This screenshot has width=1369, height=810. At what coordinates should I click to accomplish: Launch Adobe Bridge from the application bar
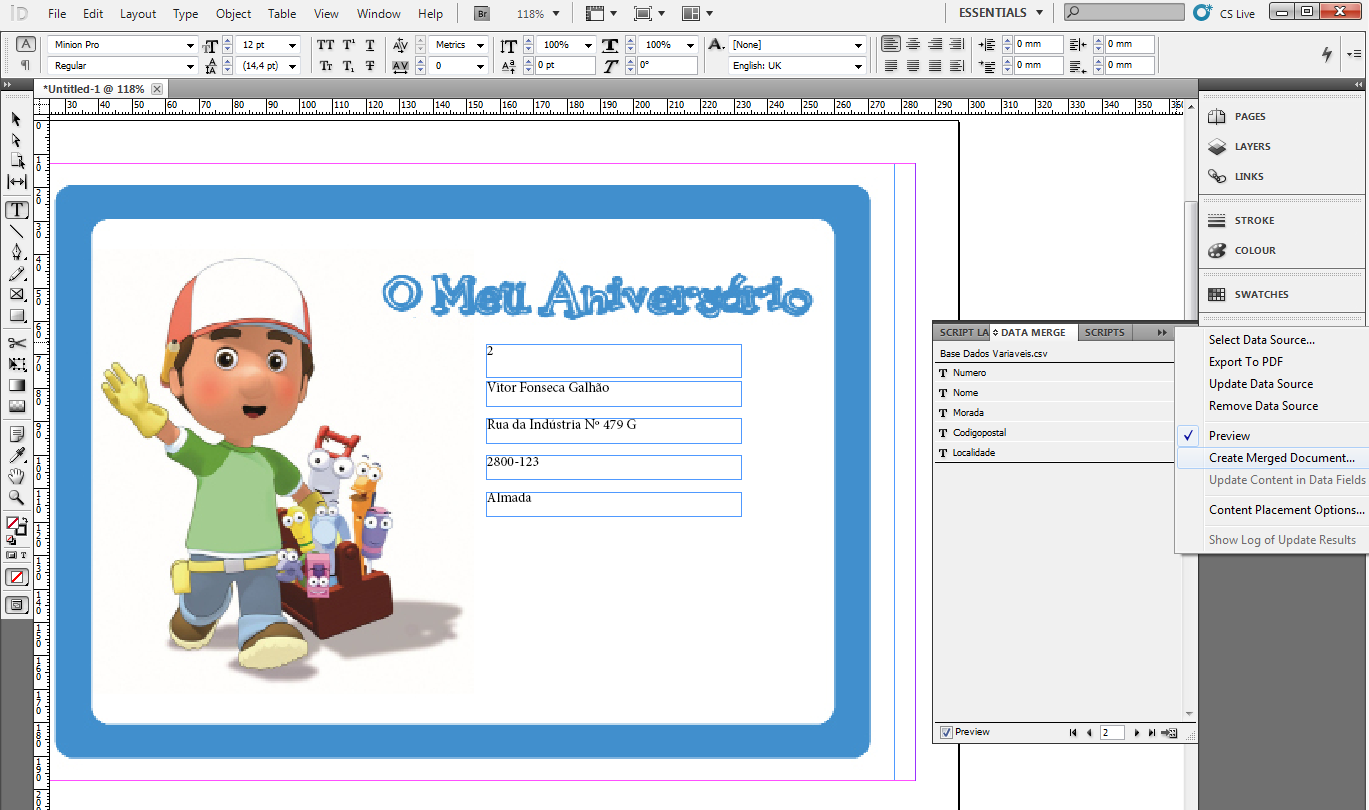[x=480, y=14]
